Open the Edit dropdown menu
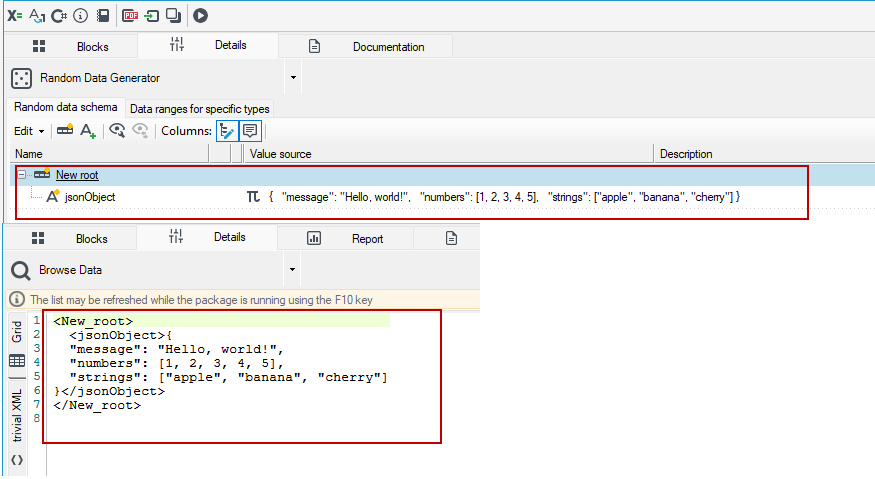Viewport: 875px width, 479px height. [29, 131]
